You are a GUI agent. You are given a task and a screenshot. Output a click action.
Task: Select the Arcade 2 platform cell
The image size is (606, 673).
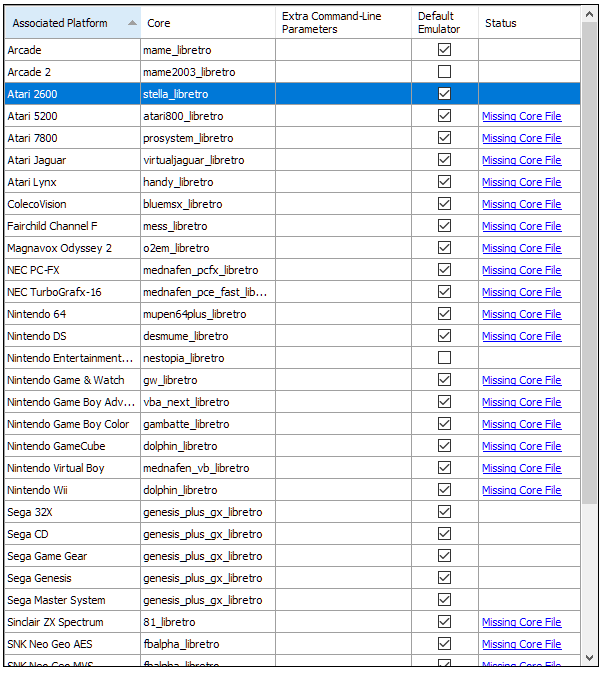pyautogui.click(x=73, y=72)
